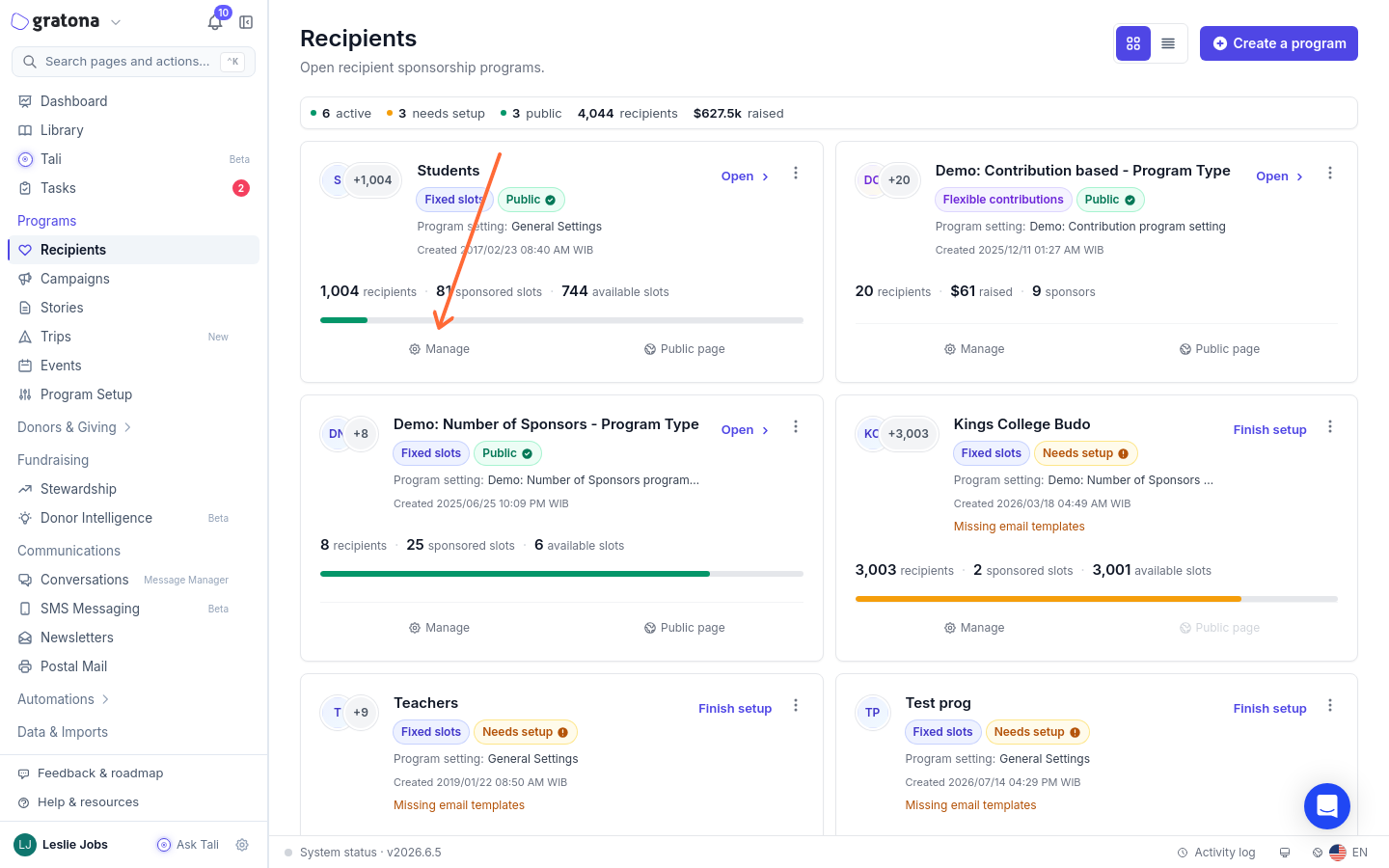This screenshot has width=1389, height=868.
Task: Collapse sidebar panel icon
Action: pos(246,22)
